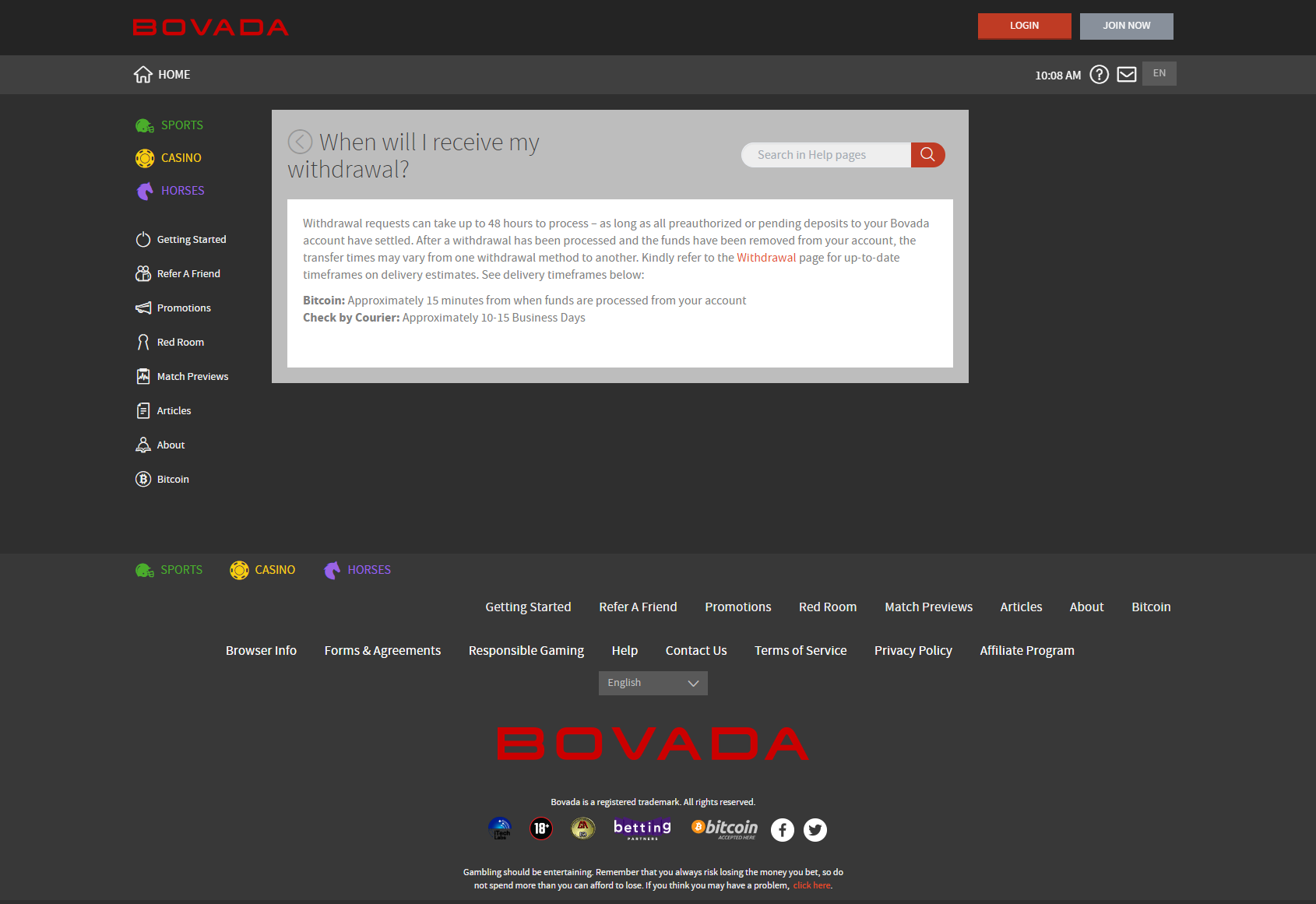Click the red 'click here' problem gambling link
1316x904 pixels.
811,885
